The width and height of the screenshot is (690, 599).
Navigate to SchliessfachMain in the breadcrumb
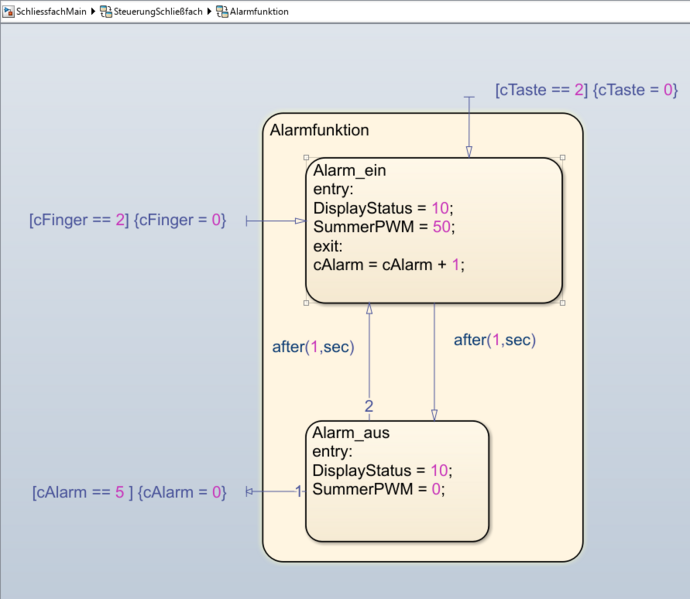pos(51,11)
